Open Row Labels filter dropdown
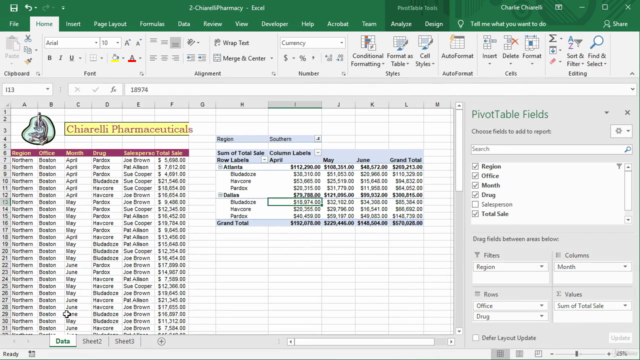 [264, 160]
